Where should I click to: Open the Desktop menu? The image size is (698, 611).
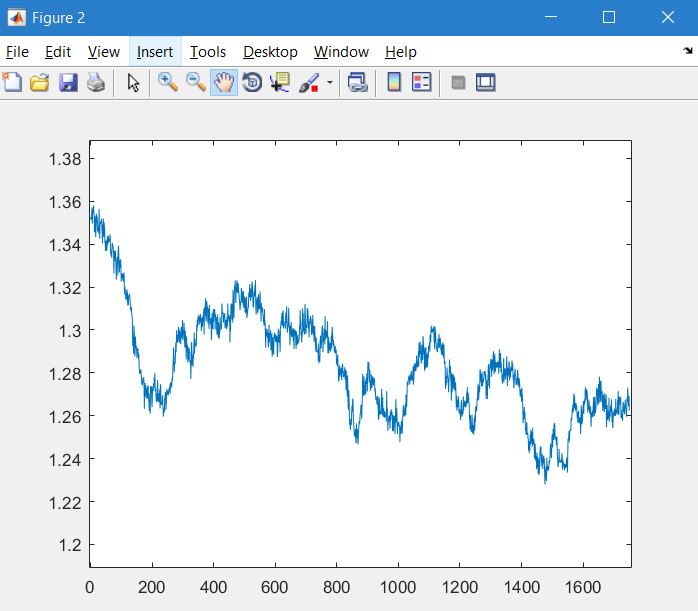[x=270, y=52]
